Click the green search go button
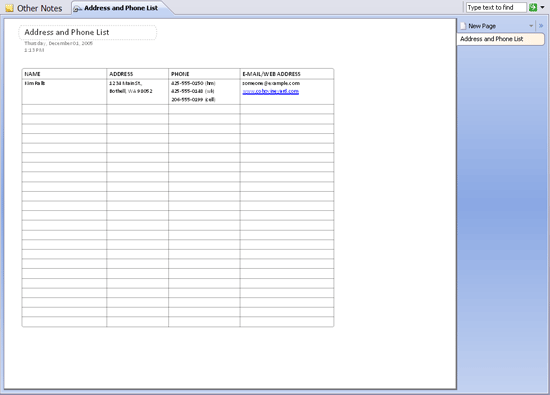Screen dimensions: 550x395 [x=533, y=7]
